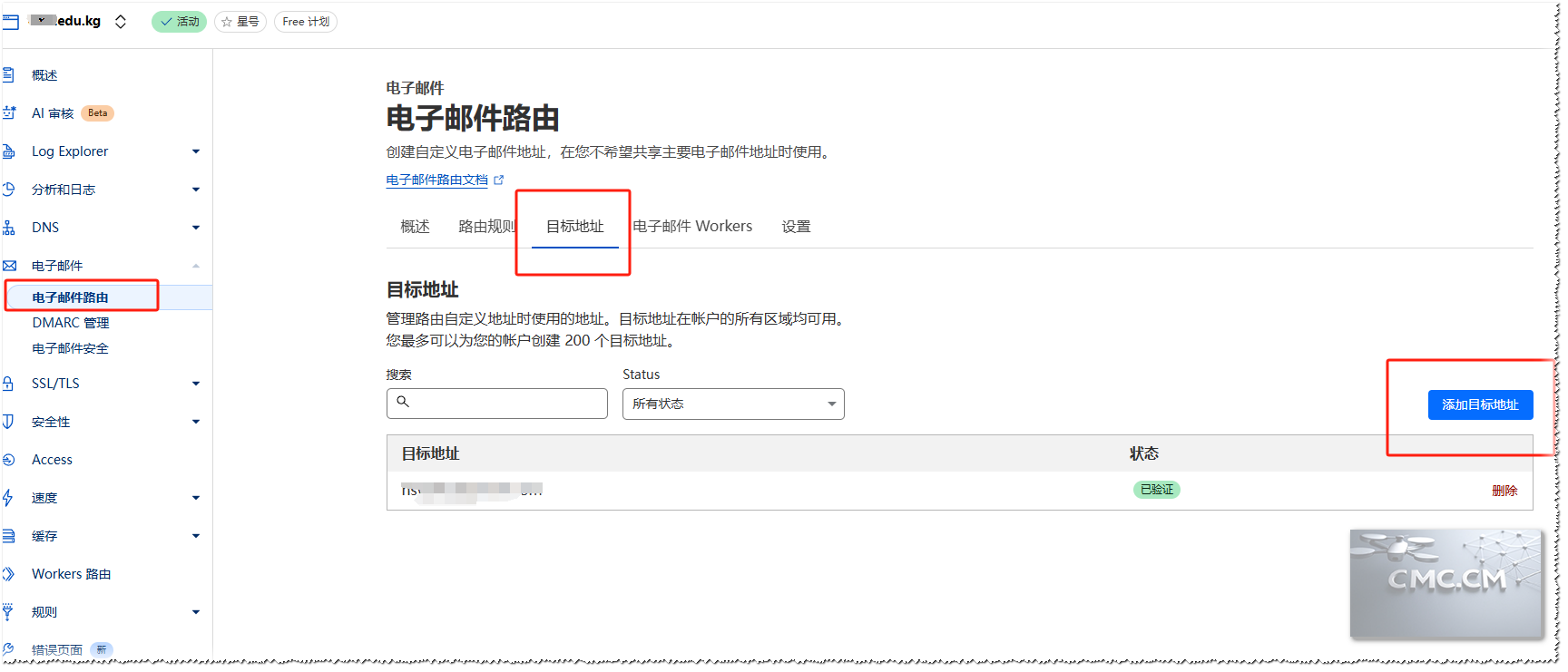Expand the 缓存 menu arrow
Image resolution: width=1568 pixels, height=672 pixels.
tap(195, 536)
